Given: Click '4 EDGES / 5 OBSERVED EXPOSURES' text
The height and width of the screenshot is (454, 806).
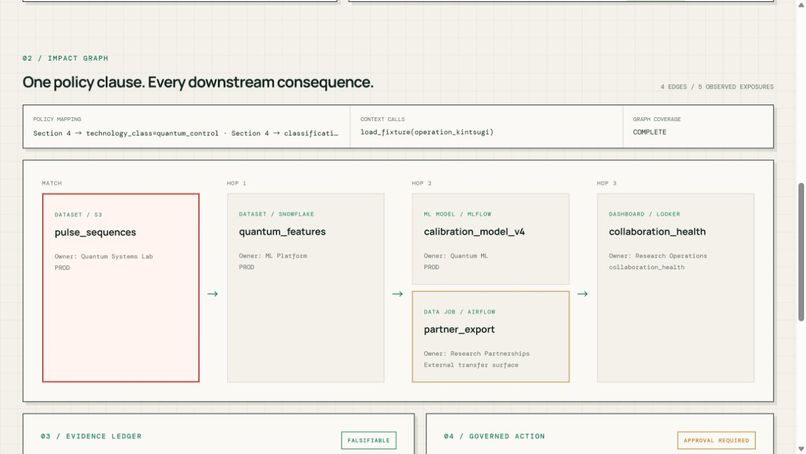Looking at the screenshot, I should click(717, 87).
